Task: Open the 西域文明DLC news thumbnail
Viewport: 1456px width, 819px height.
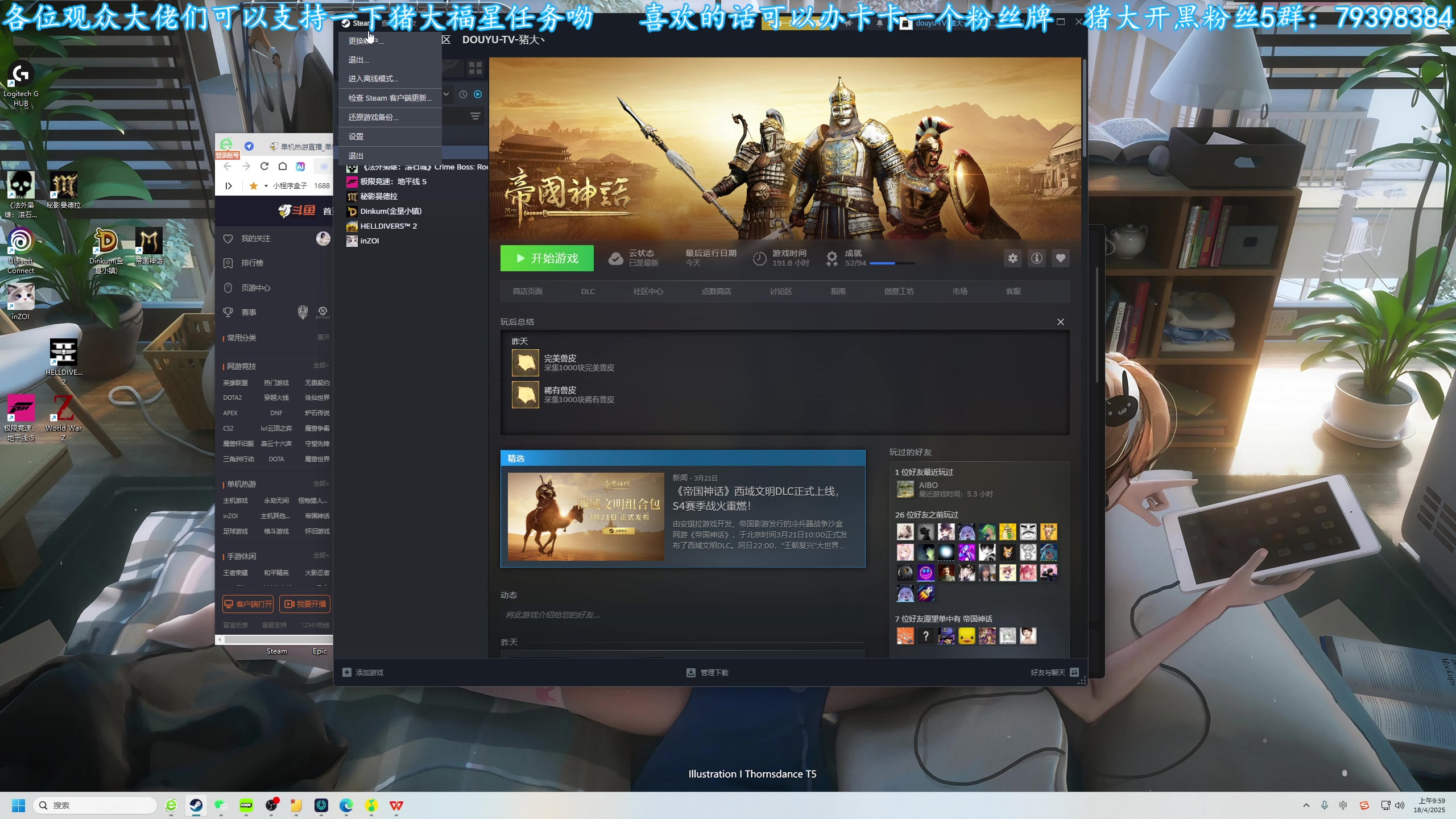Action: 586,516
